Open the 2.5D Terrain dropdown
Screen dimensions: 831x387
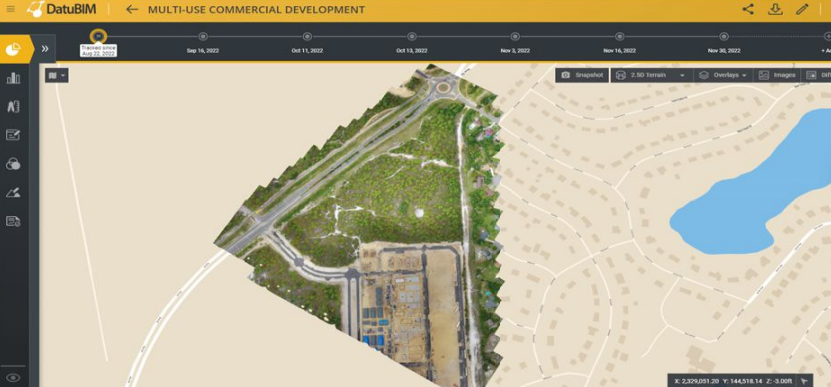(651, 75)
